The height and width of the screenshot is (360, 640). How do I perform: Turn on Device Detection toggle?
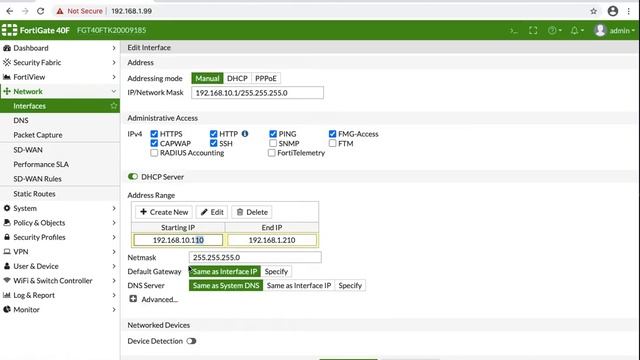(x=191, y=341)
